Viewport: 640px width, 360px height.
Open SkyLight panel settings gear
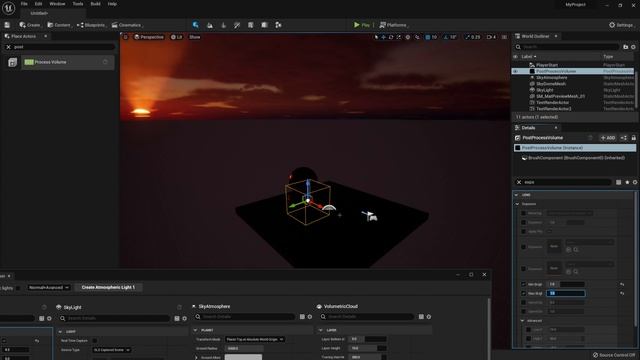(x=184, y=318)
